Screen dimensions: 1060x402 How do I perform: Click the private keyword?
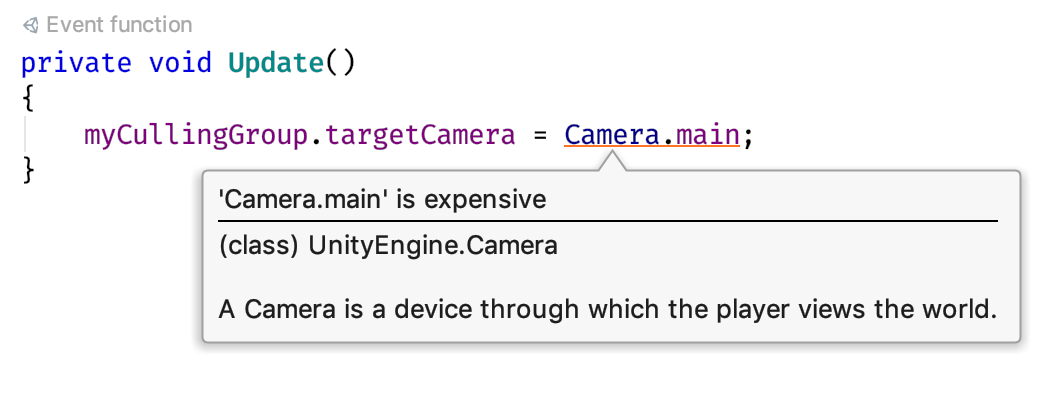pos(76,64)
